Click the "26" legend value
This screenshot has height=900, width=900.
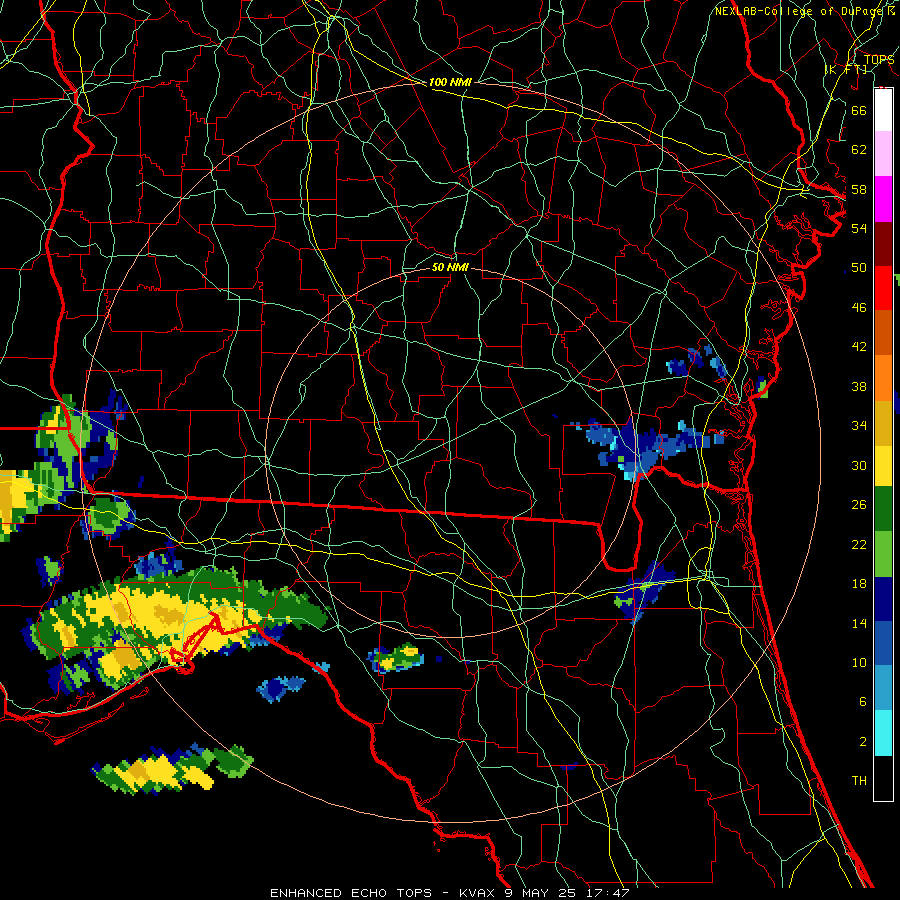click(859, 505)
